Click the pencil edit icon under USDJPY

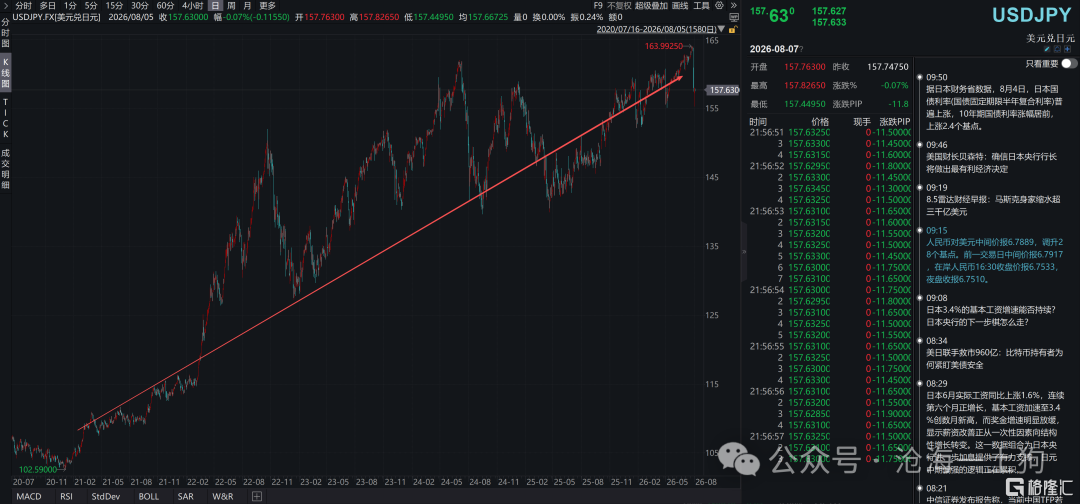pyautogui.click(x=1047, y=49)
